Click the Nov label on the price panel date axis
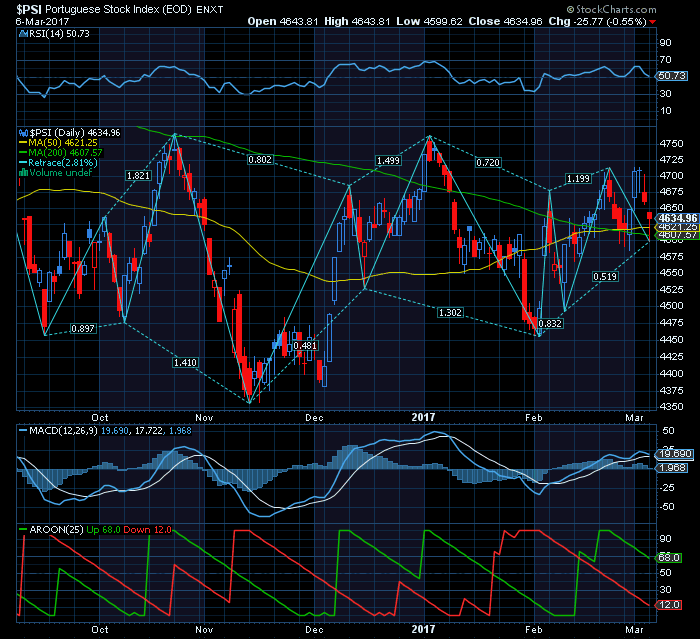Image resolution: width=700 pixels, height=639 pixels. pyautogui.click(x=204, y=418)
